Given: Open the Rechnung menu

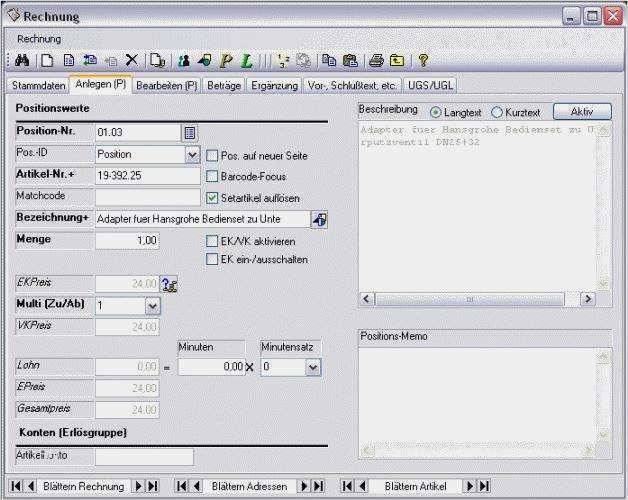Looking at the screenshot, I should click(39, 39).
